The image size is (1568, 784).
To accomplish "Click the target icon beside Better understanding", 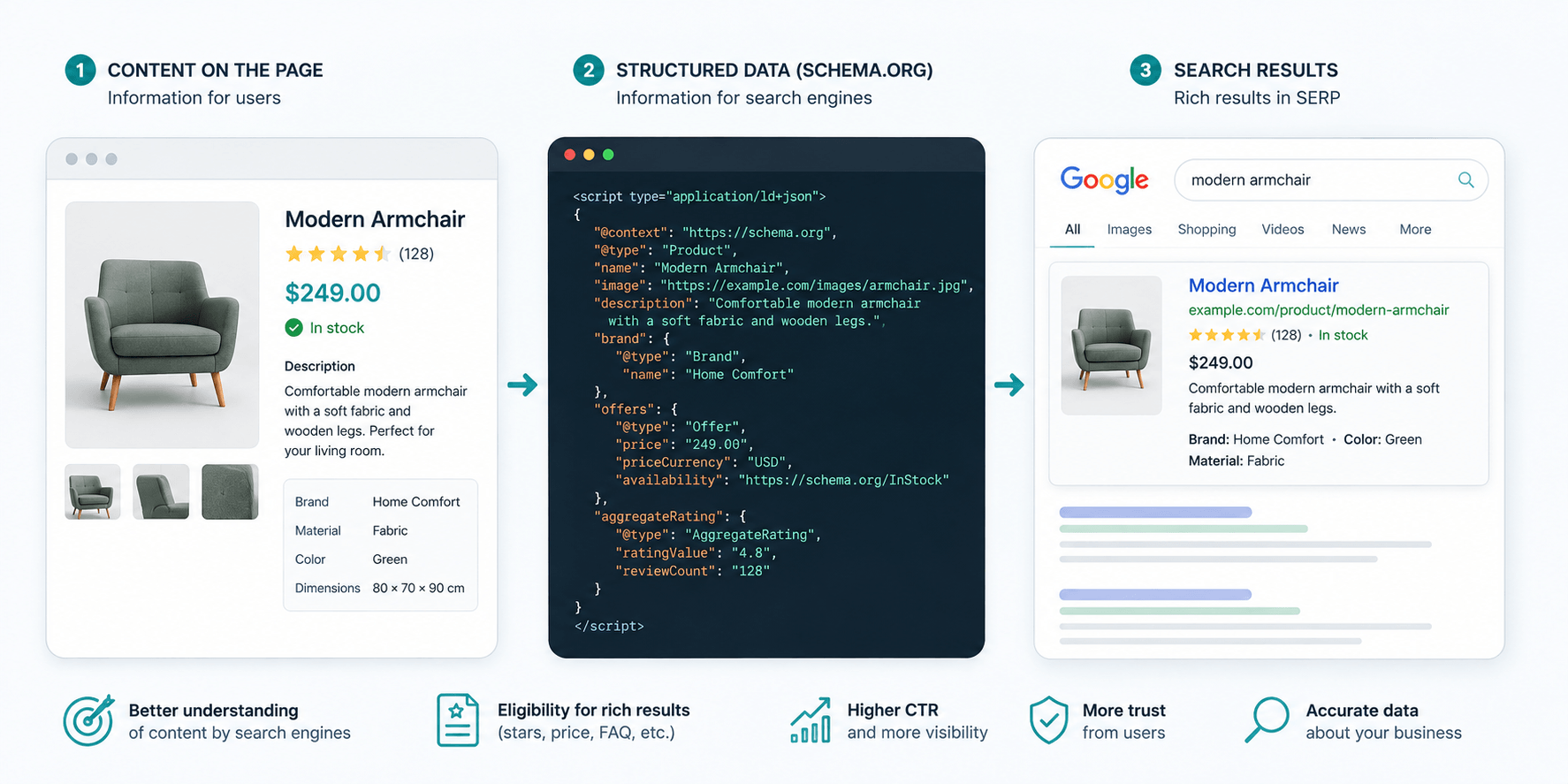I will click(x=88, y=720).
